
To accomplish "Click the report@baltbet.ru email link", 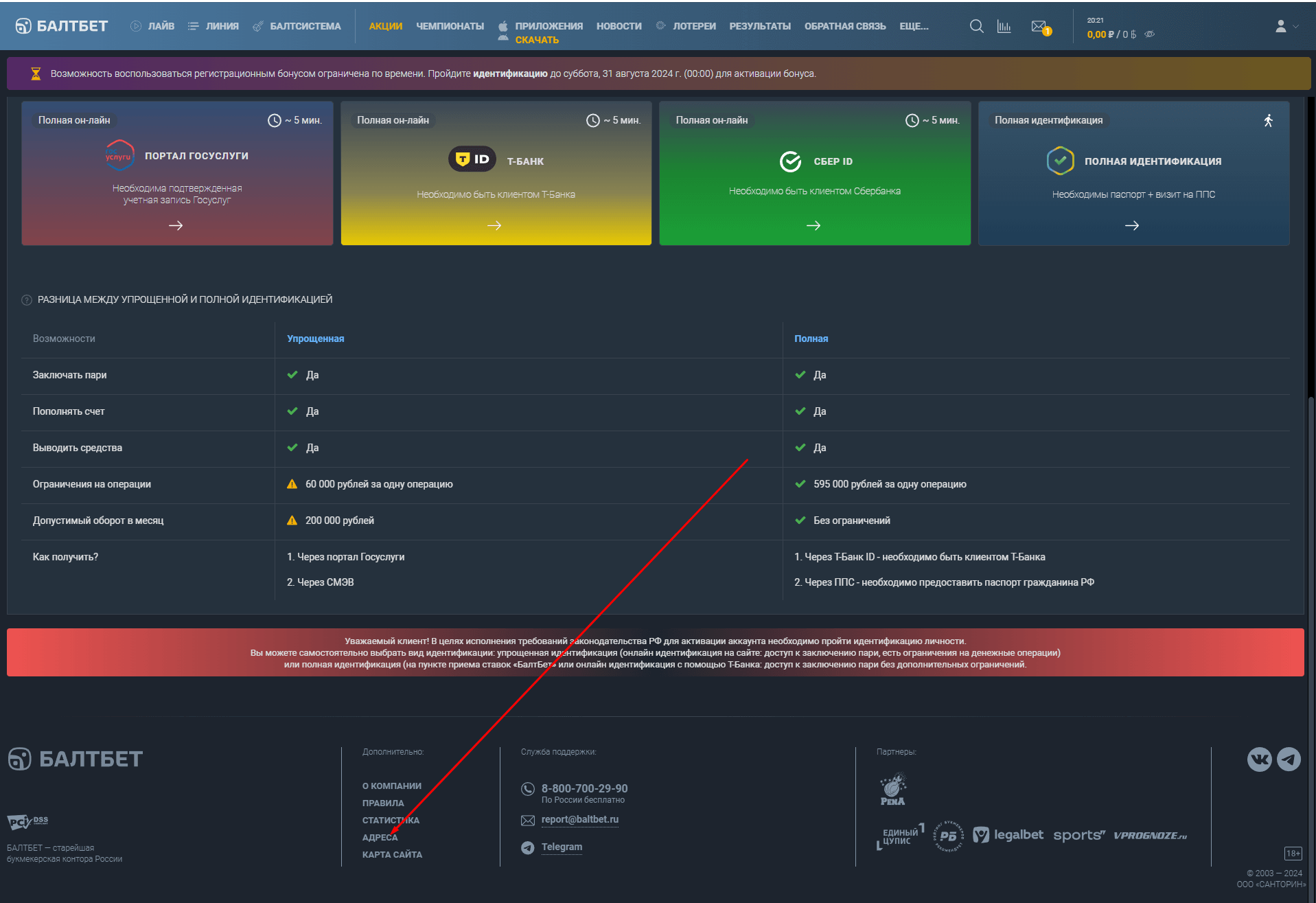I will 579,820.
